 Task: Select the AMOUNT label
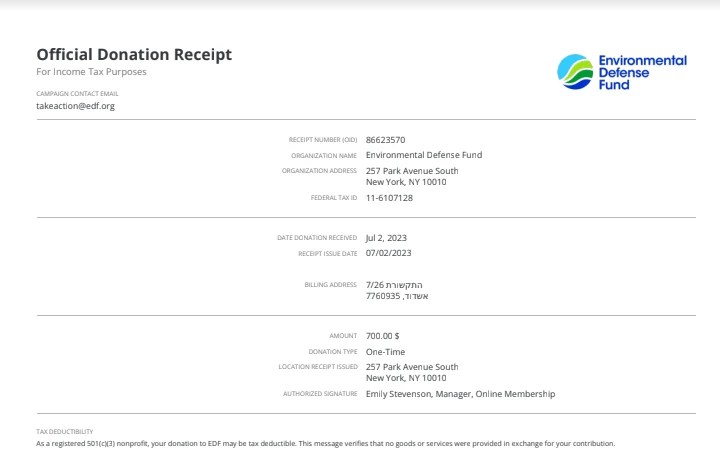point(343,336)
